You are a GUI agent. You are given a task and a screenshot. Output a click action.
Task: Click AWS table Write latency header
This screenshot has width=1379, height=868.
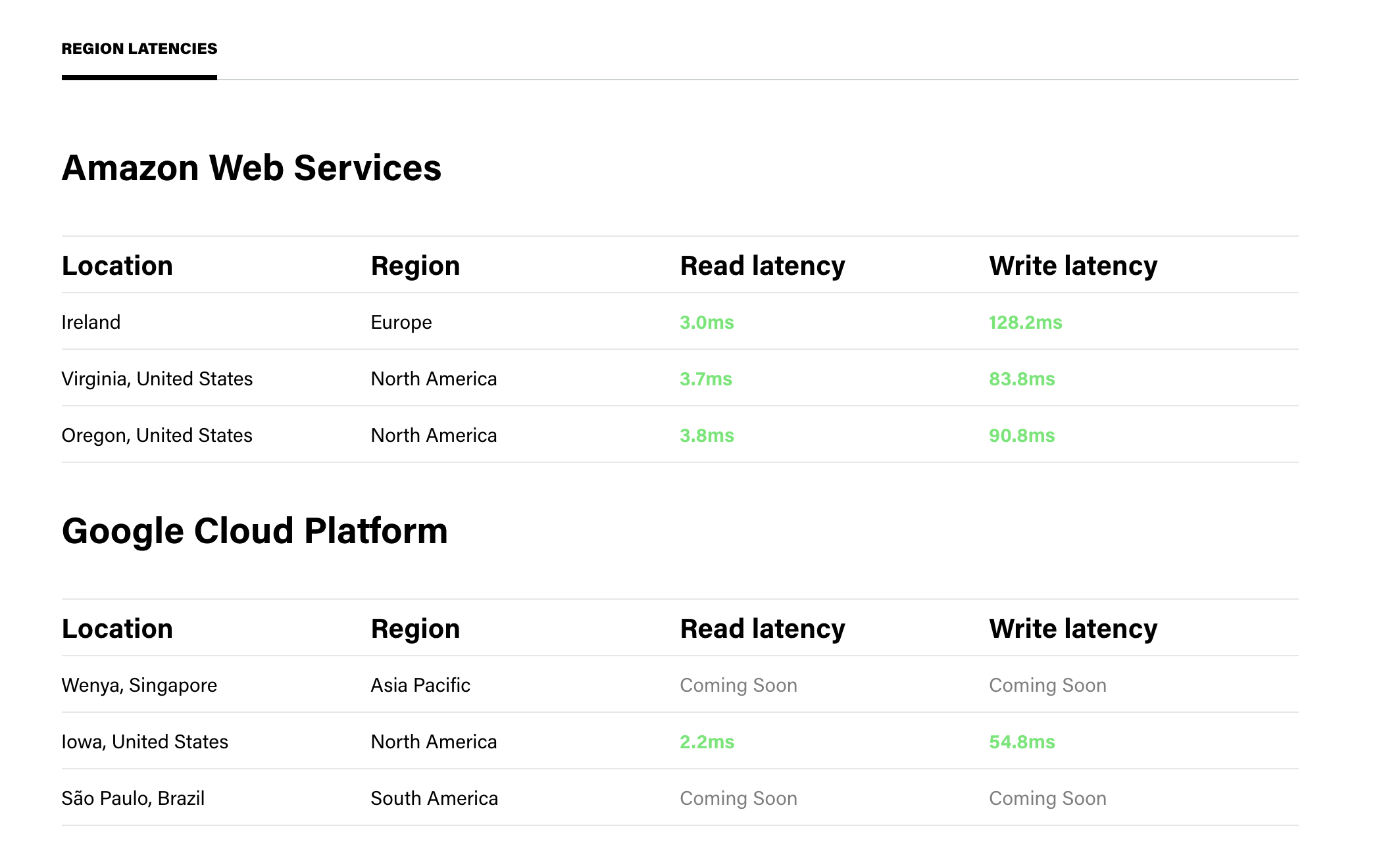point(1073,266)
